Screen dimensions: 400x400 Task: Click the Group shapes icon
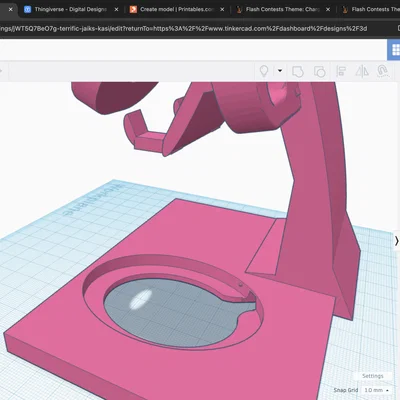click(x=298, y=71)
